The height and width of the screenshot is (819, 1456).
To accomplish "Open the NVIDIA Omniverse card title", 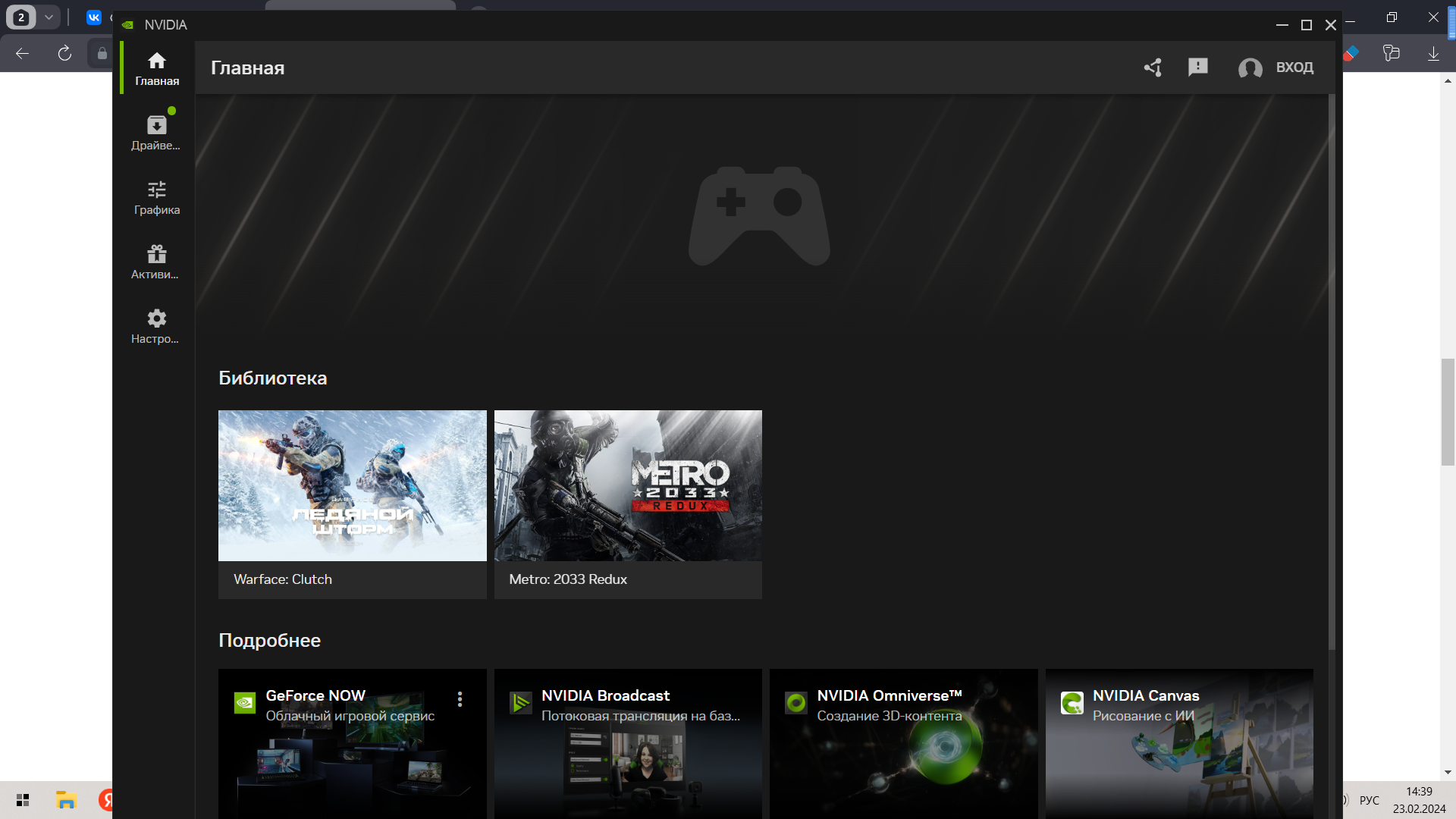I will [x=890, y=695].
